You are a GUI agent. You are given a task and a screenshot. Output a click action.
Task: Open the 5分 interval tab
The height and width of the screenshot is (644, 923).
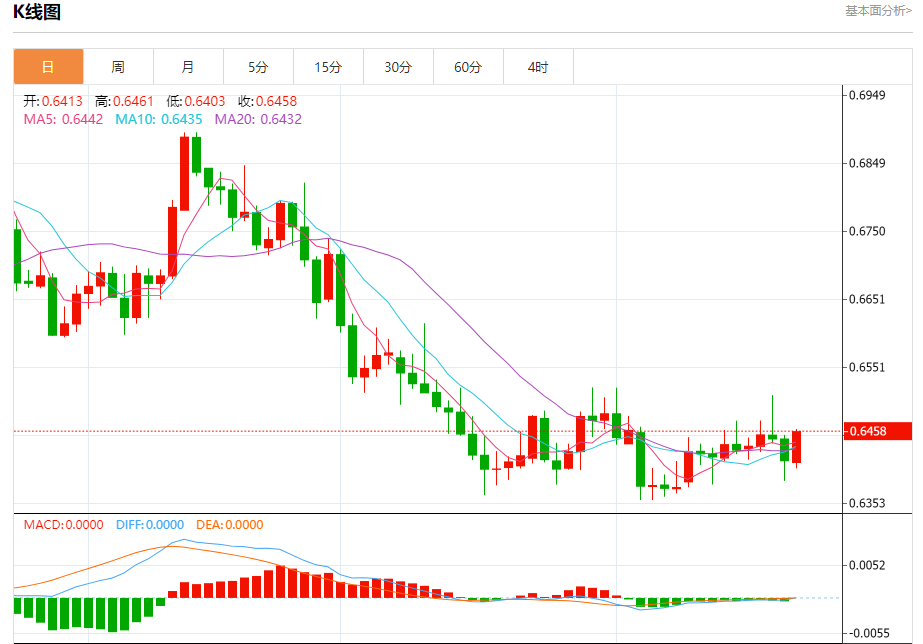pos(258,67)
